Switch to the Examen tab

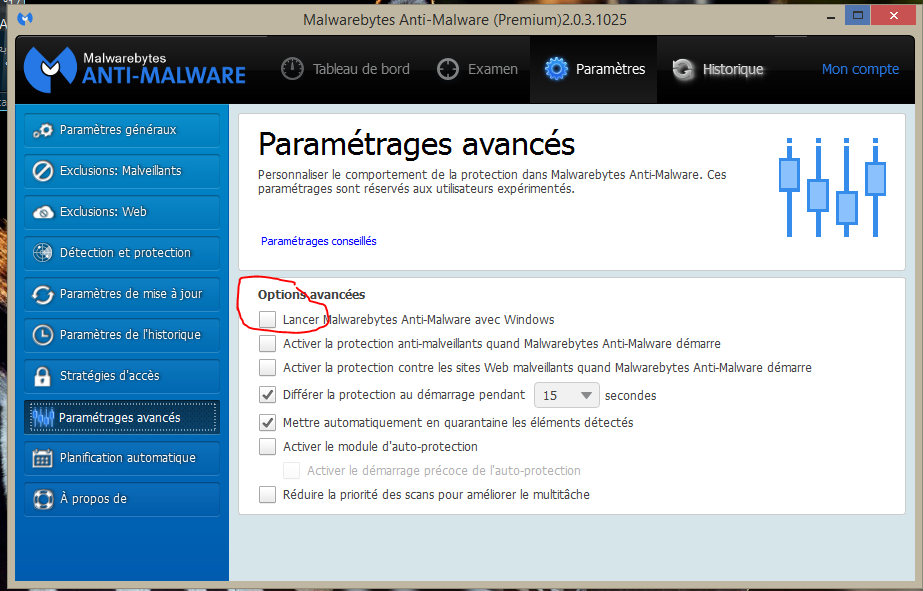pyautogui.click(x=477, y=69)
